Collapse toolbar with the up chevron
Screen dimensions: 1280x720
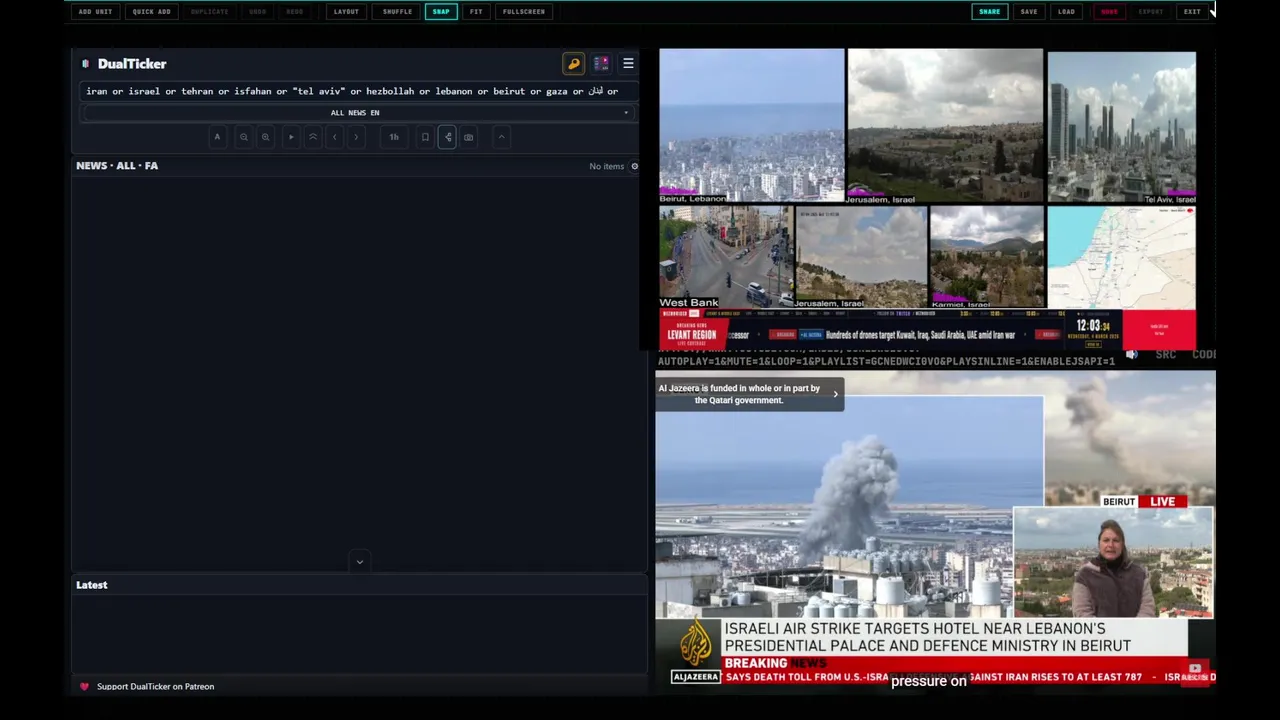click(x=502, y=137)
